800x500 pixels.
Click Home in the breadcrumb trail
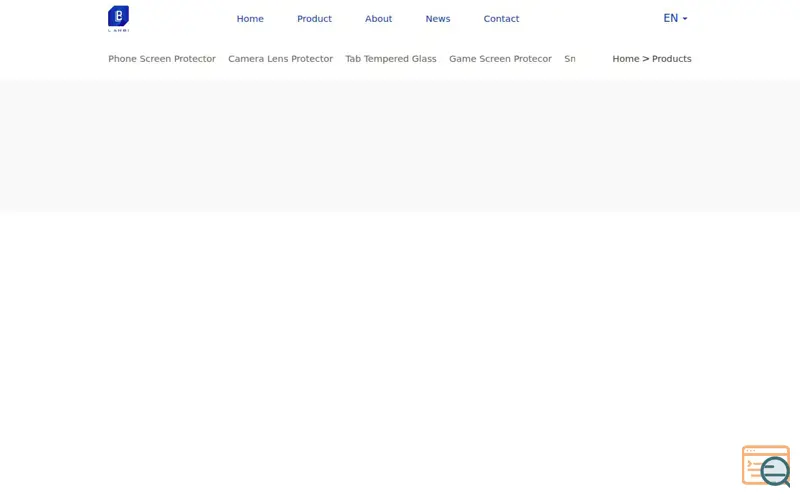click(626, 59)
